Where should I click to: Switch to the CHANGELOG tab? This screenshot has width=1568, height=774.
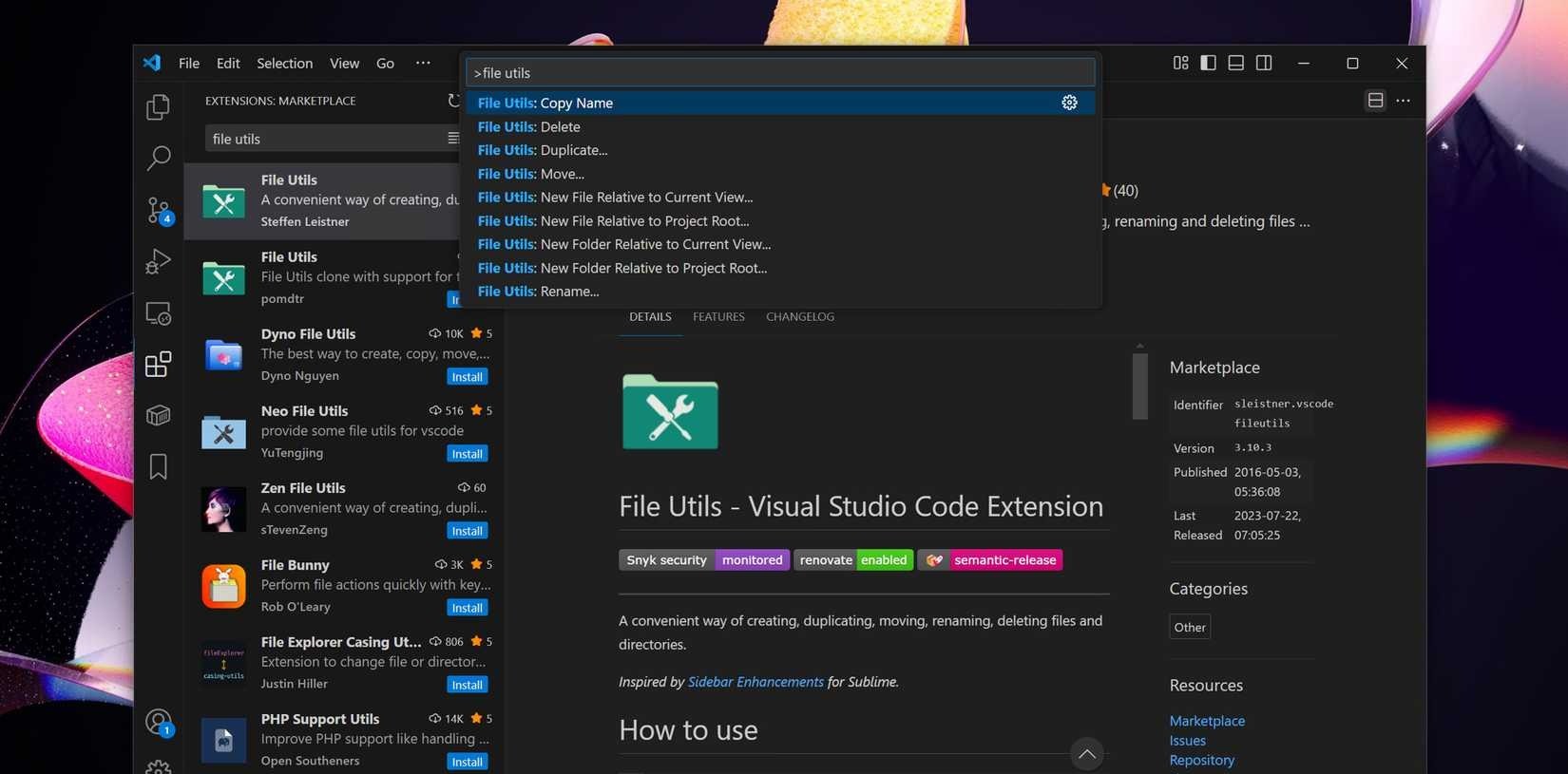[x=800, y=316]
